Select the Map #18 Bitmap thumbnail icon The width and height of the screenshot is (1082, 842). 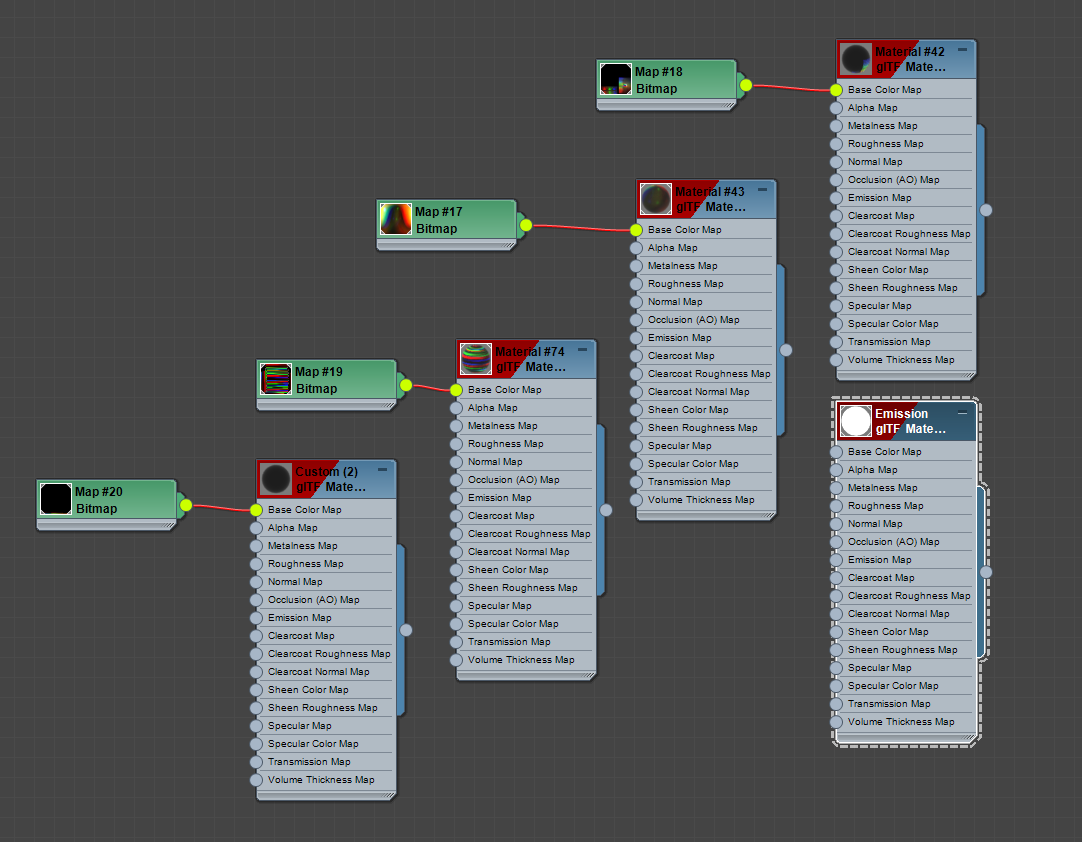tap(615, 80)
